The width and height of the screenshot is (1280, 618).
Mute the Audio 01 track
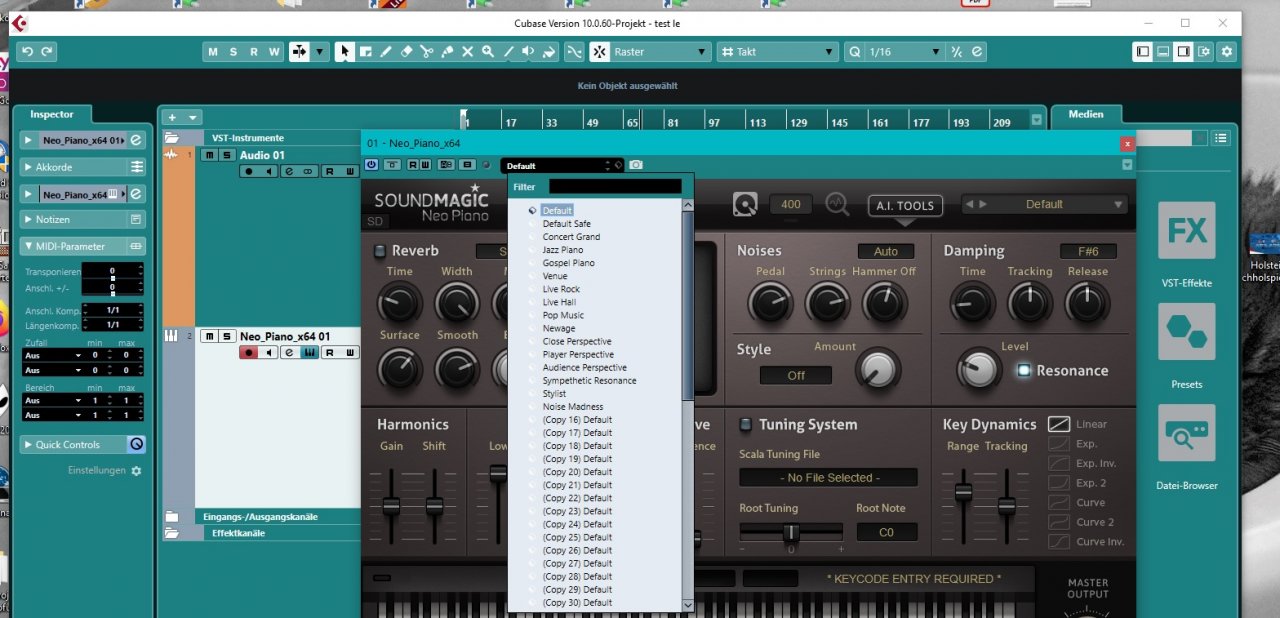(x=209, y=155)
